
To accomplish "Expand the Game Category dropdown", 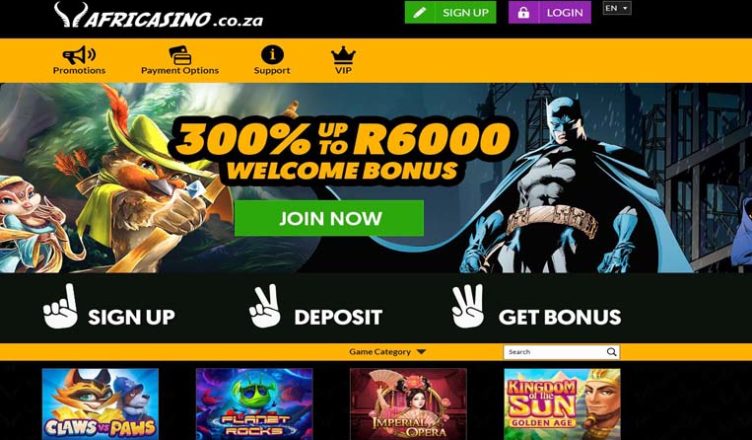I will pyautogui.click(x=388, y=352).
